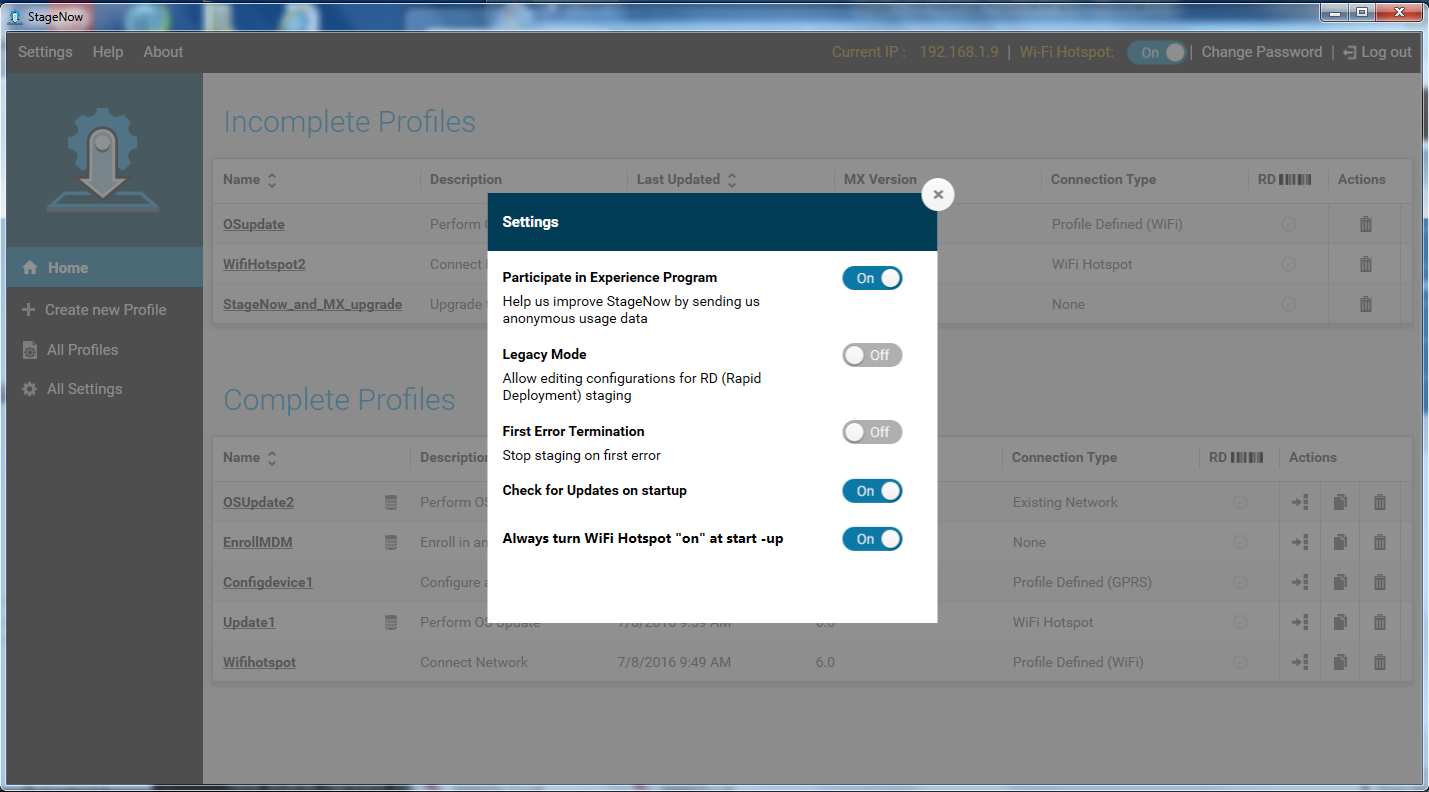Turn off Participate in Experience Program
The height and width of the screenshot is (792, 1429).
(872, 278)
